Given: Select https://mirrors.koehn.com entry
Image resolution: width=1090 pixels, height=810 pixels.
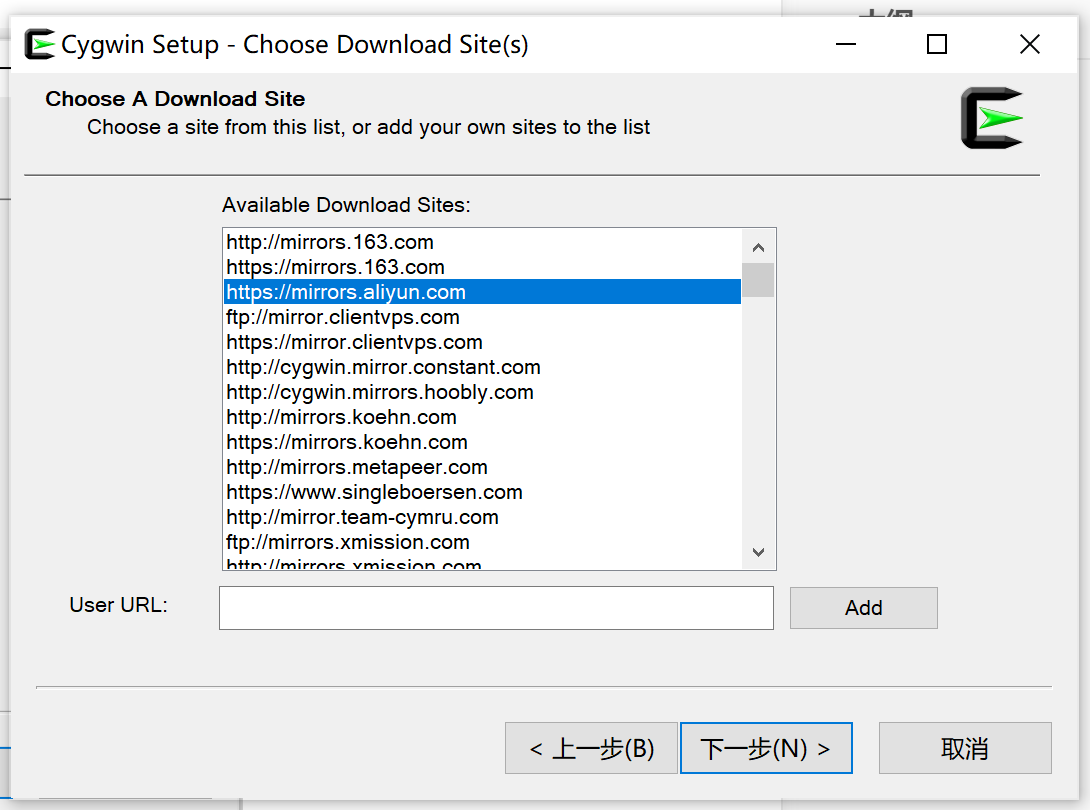Looking at the screenshot, I should [x=482, y=442].
